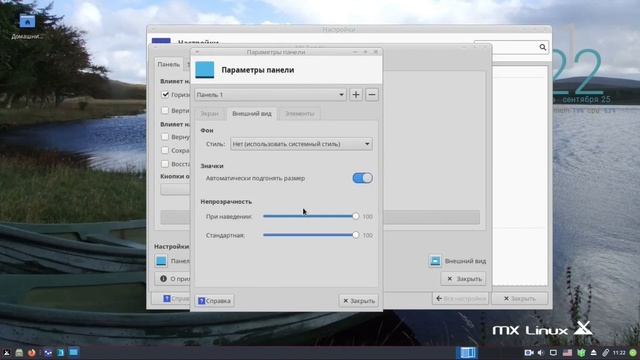Select the 'Внешний вид' tab
The width and height of the screenshot is (640, 360).
(x=251, y=113)
